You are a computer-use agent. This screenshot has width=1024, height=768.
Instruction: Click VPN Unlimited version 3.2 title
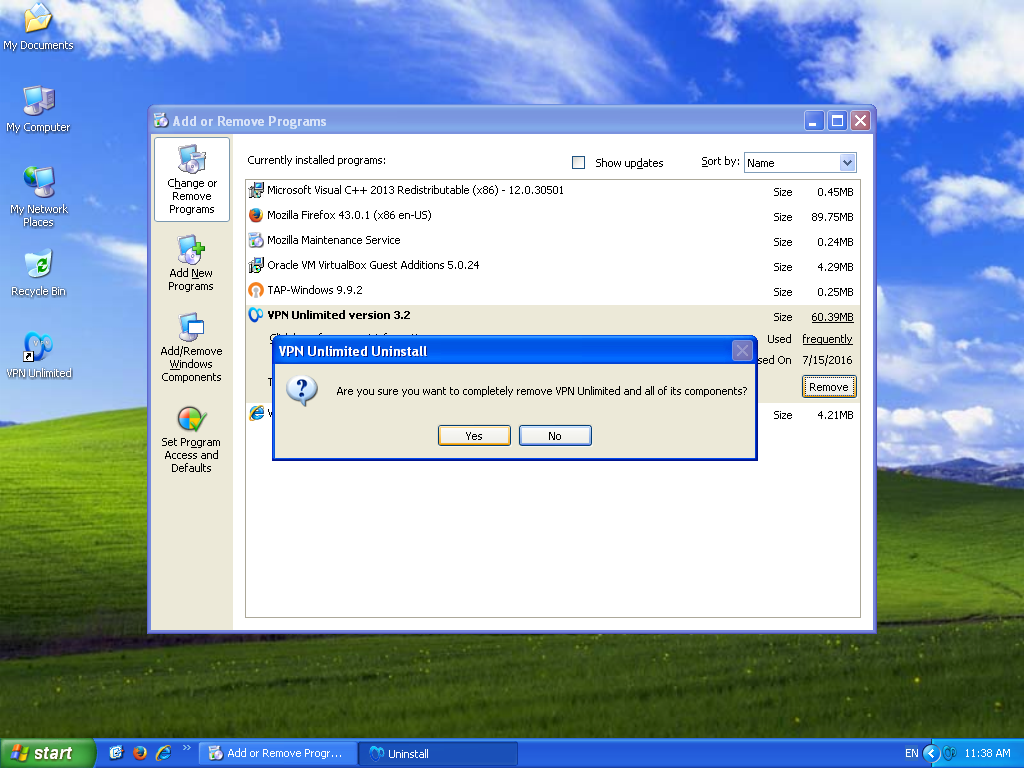click(x=339, y=315)
